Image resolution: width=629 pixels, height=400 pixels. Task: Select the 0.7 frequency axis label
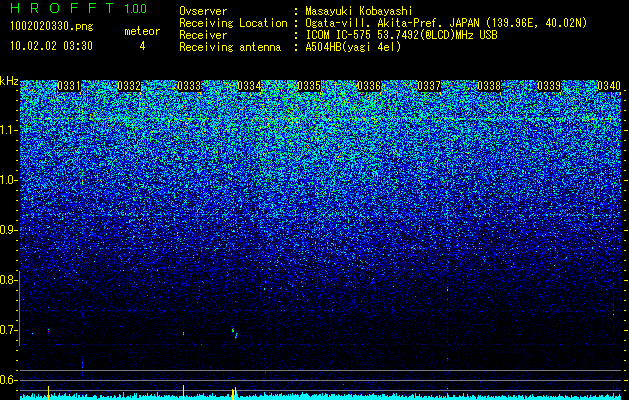[x=8, y=330]
